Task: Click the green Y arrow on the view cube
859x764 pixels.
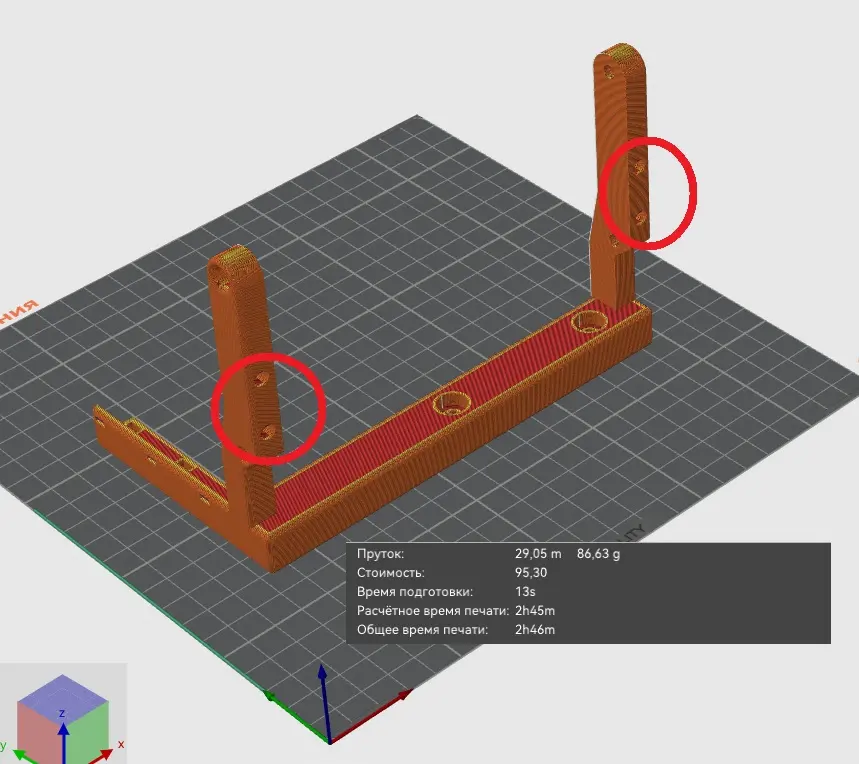Action: coord(6,746)
